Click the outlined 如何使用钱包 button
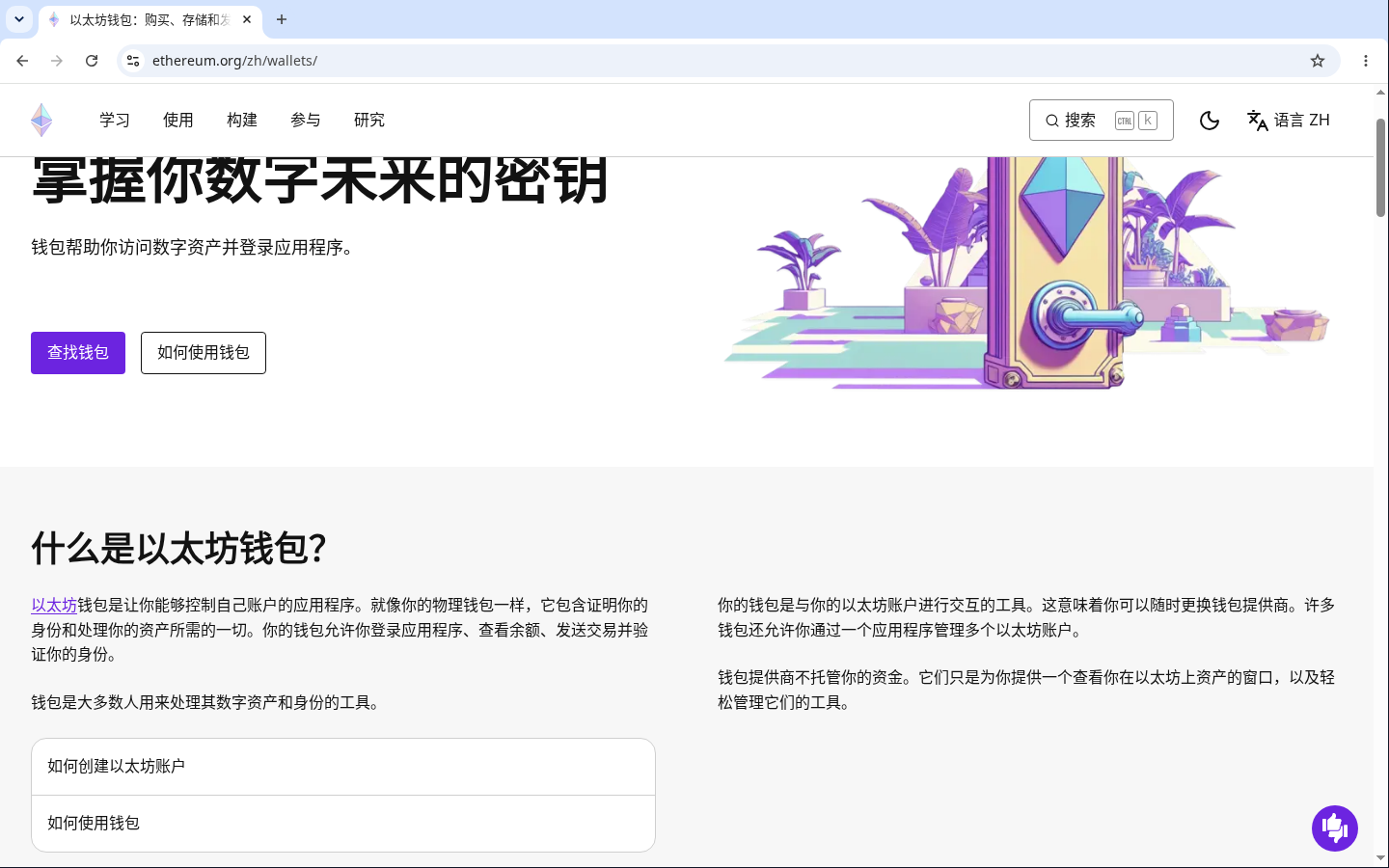 (204, 353)
